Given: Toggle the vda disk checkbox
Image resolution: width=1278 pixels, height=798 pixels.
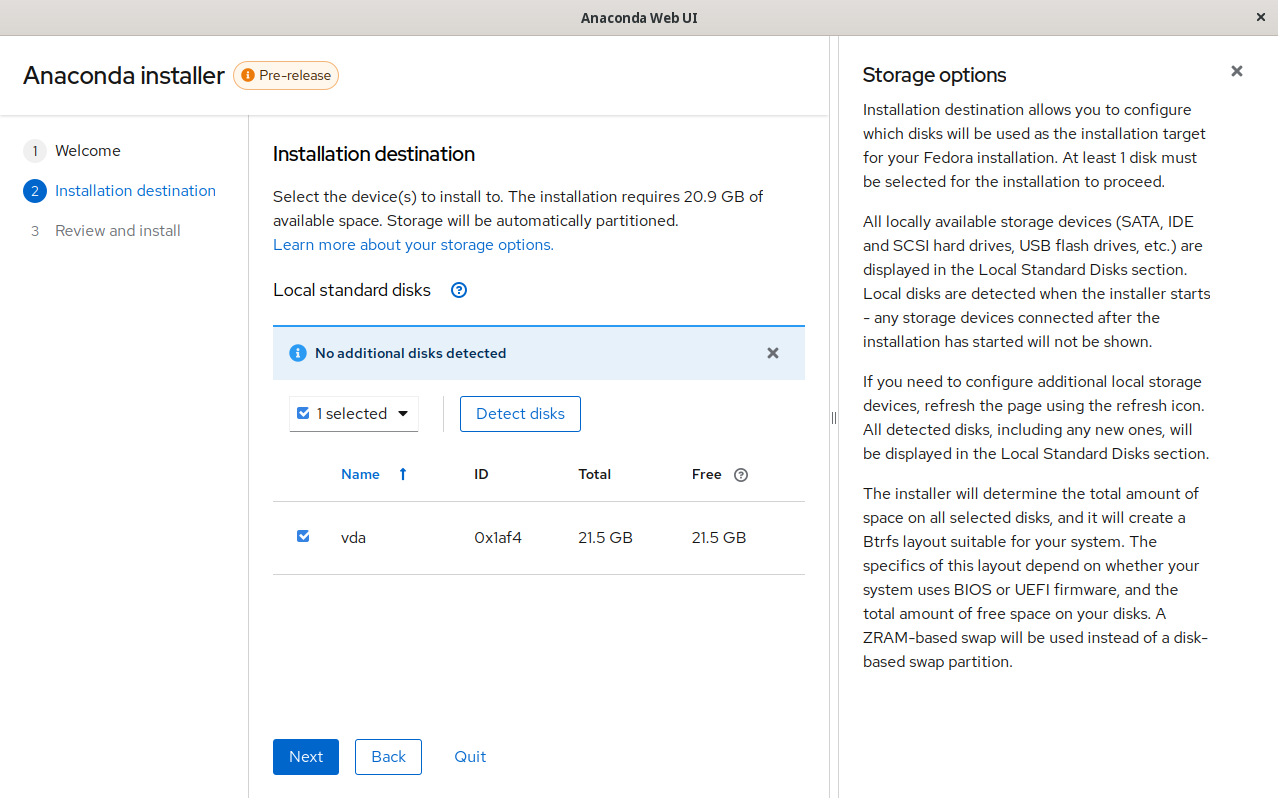Looking at the screenshot, I should click(303, 536).
